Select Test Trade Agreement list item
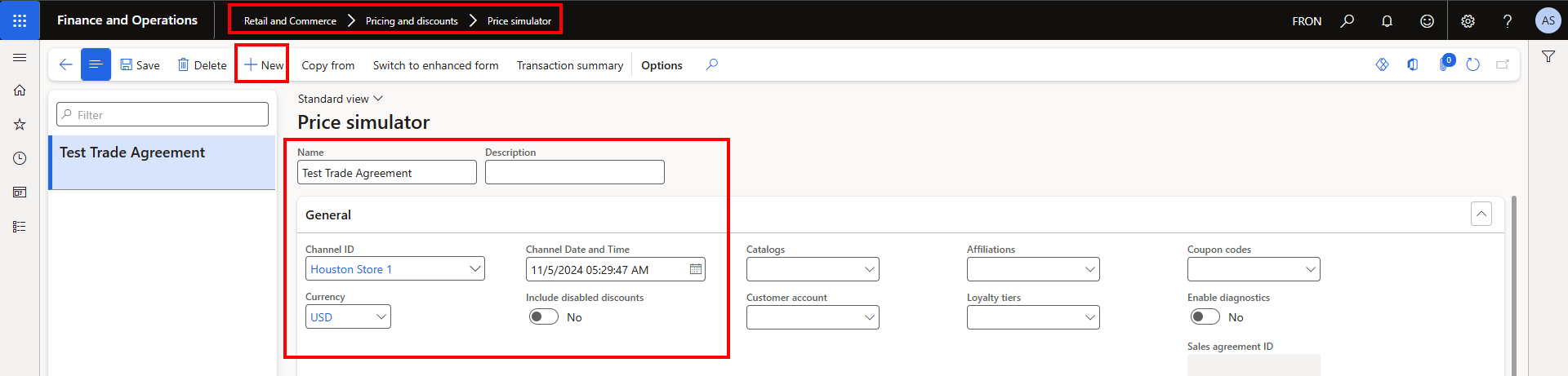The image size is (1568, 376). click(132, 153)
